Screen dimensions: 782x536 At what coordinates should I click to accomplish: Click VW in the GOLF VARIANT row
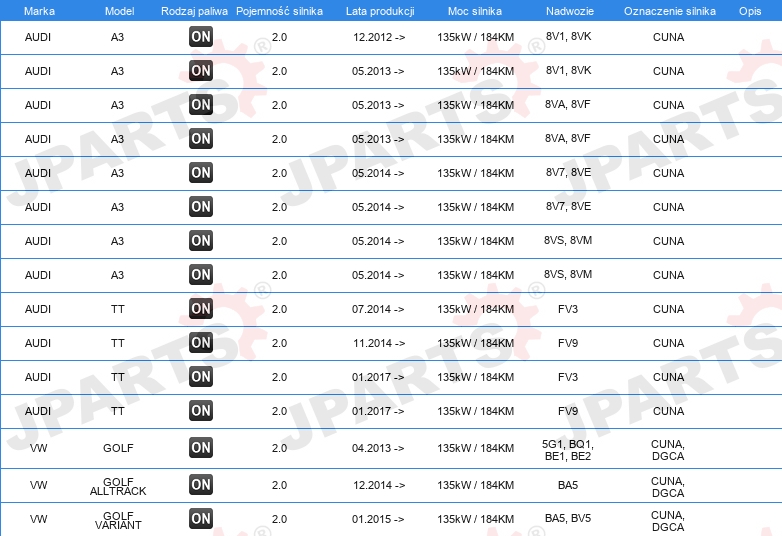coord(38,519)
